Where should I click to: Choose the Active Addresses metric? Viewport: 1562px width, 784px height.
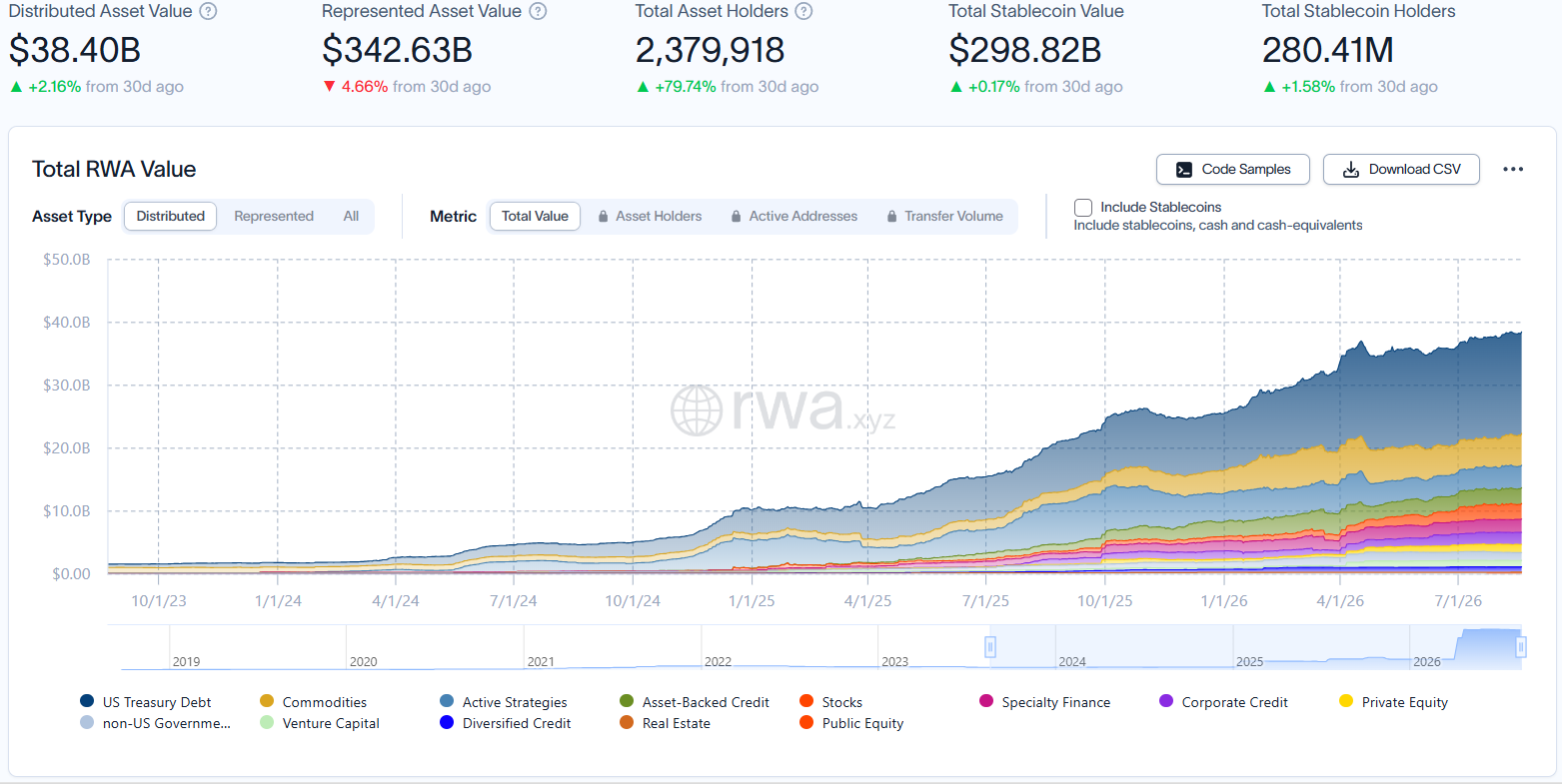[793, 216]
